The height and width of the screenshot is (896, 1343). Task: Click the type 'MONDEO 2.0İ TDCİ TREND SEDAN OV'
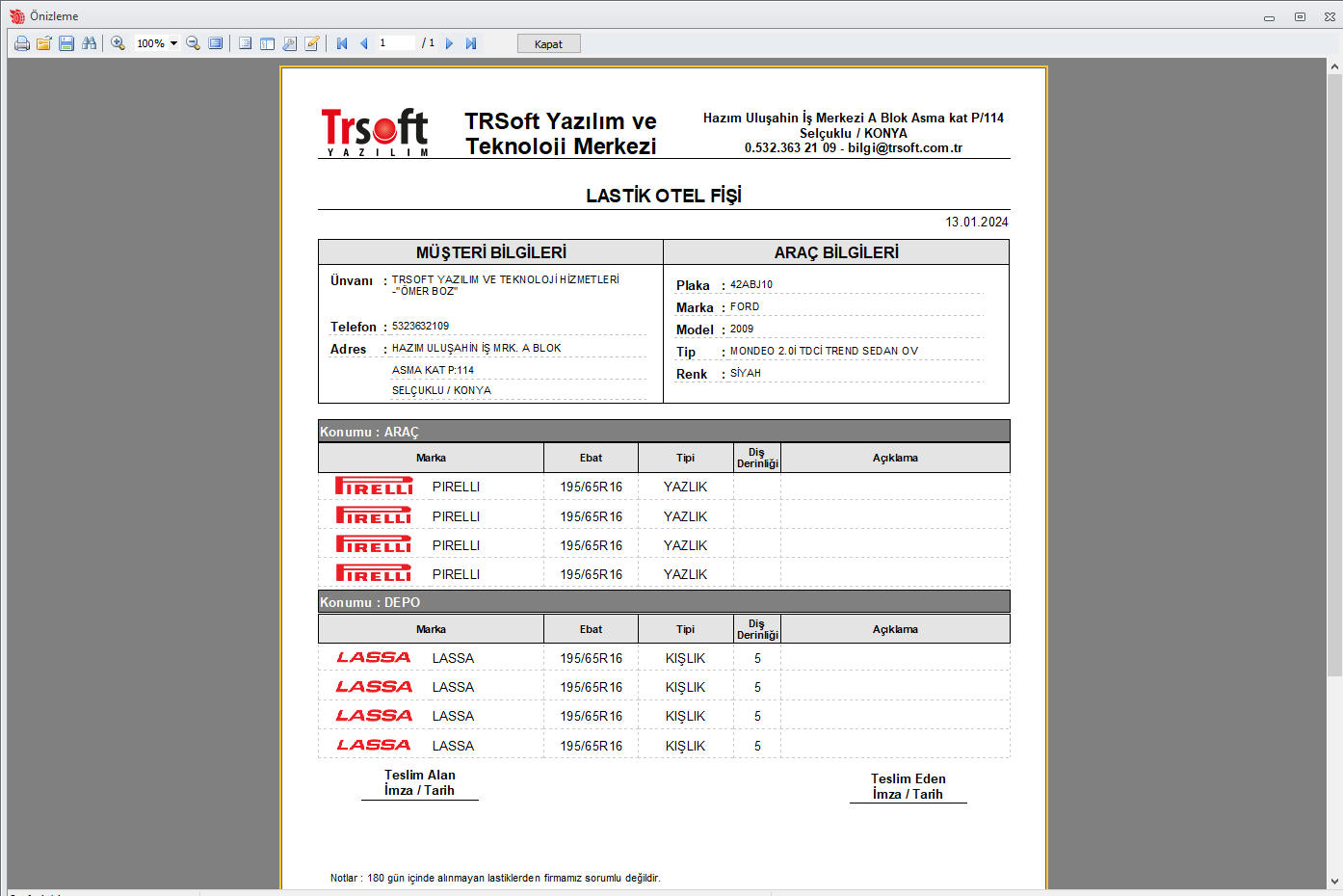click(x=824, y=352)
